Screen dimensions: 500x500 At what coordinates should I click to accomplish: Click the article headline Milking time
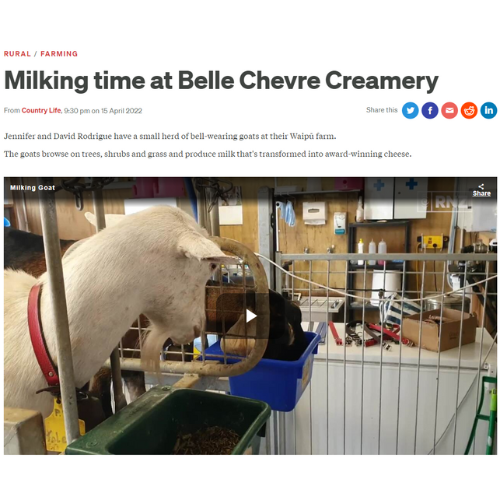point(221,81)
